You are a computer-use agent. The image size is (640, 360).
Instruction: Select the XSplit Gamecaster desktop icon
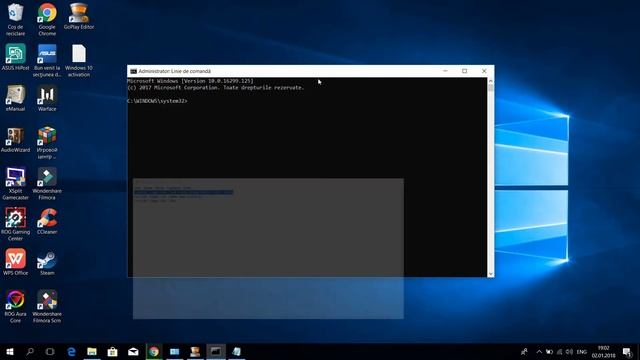click(x=16, y=184)
